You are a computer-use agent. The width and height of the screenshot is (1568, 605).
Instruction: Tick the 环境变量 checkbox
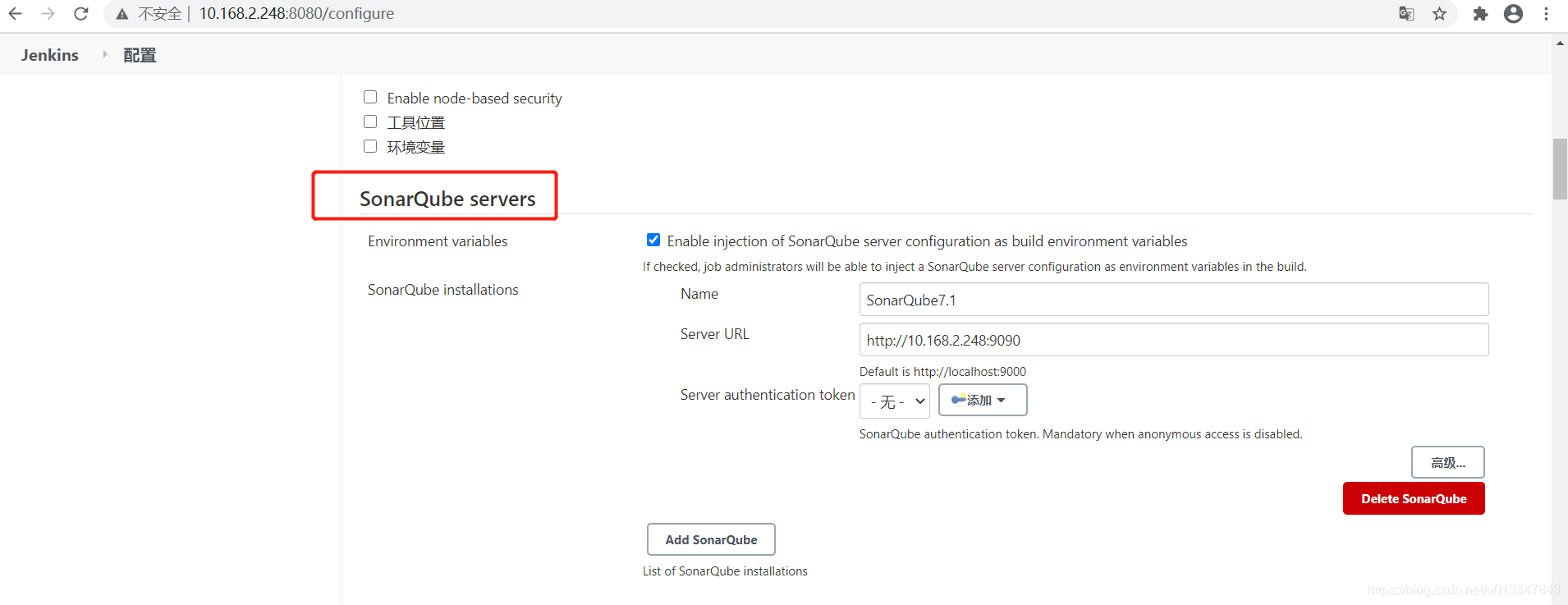pos(370,146)
